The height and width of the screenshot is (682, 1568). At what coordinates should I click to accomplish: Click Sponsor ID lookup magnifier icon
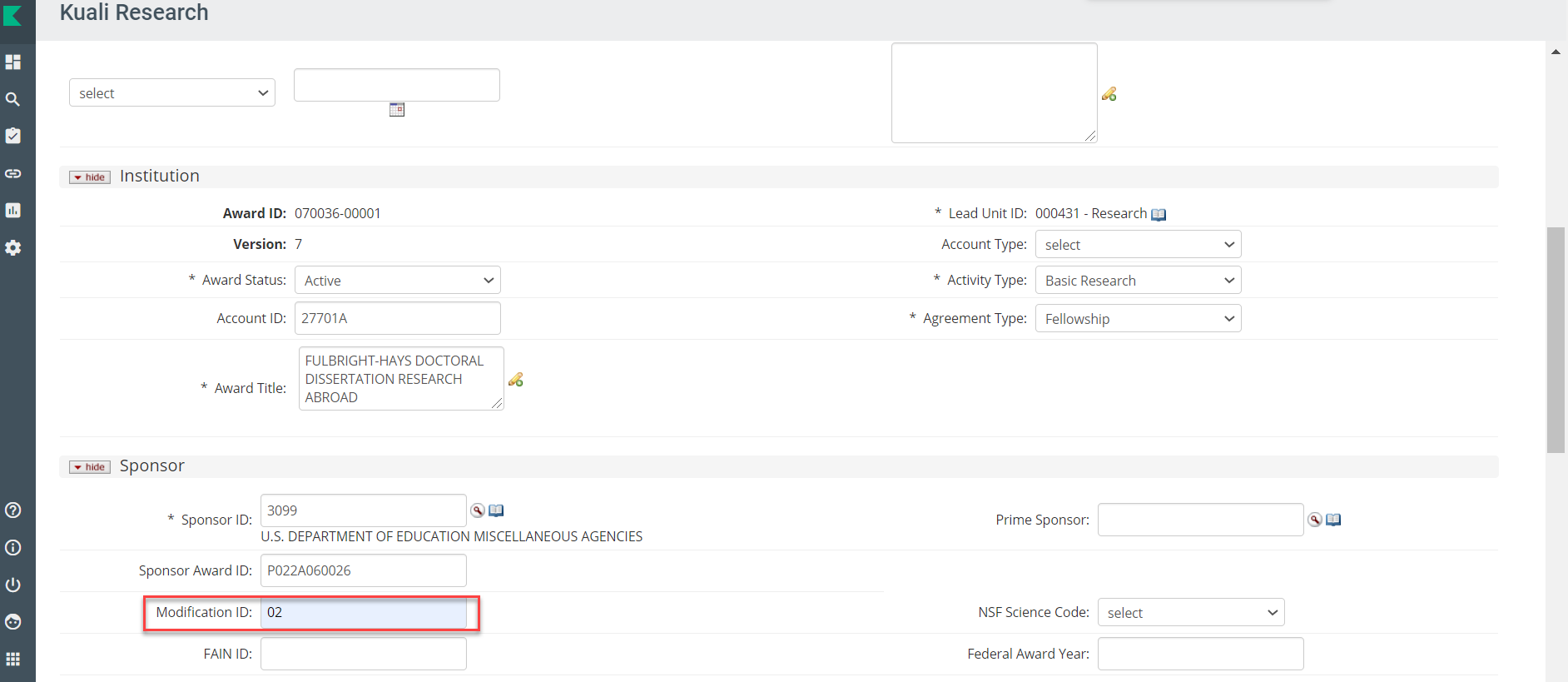click(478, 510)
